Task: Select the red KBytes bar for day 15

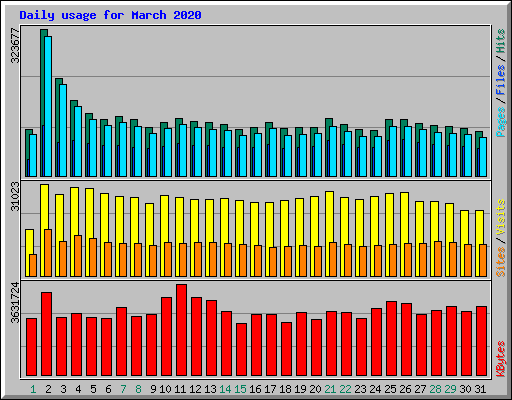Action: click(241, 350)
